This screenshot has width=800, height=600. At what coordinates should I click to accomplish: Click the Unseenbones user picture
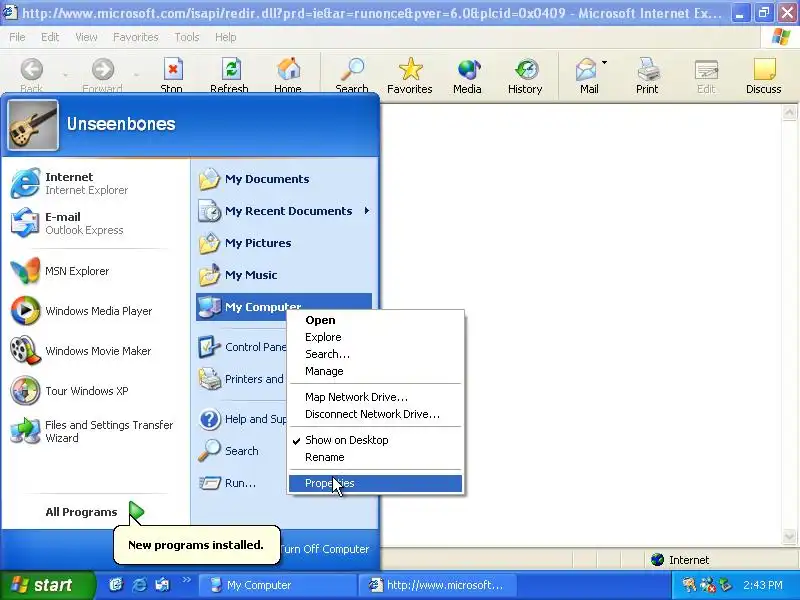point(33,126)
